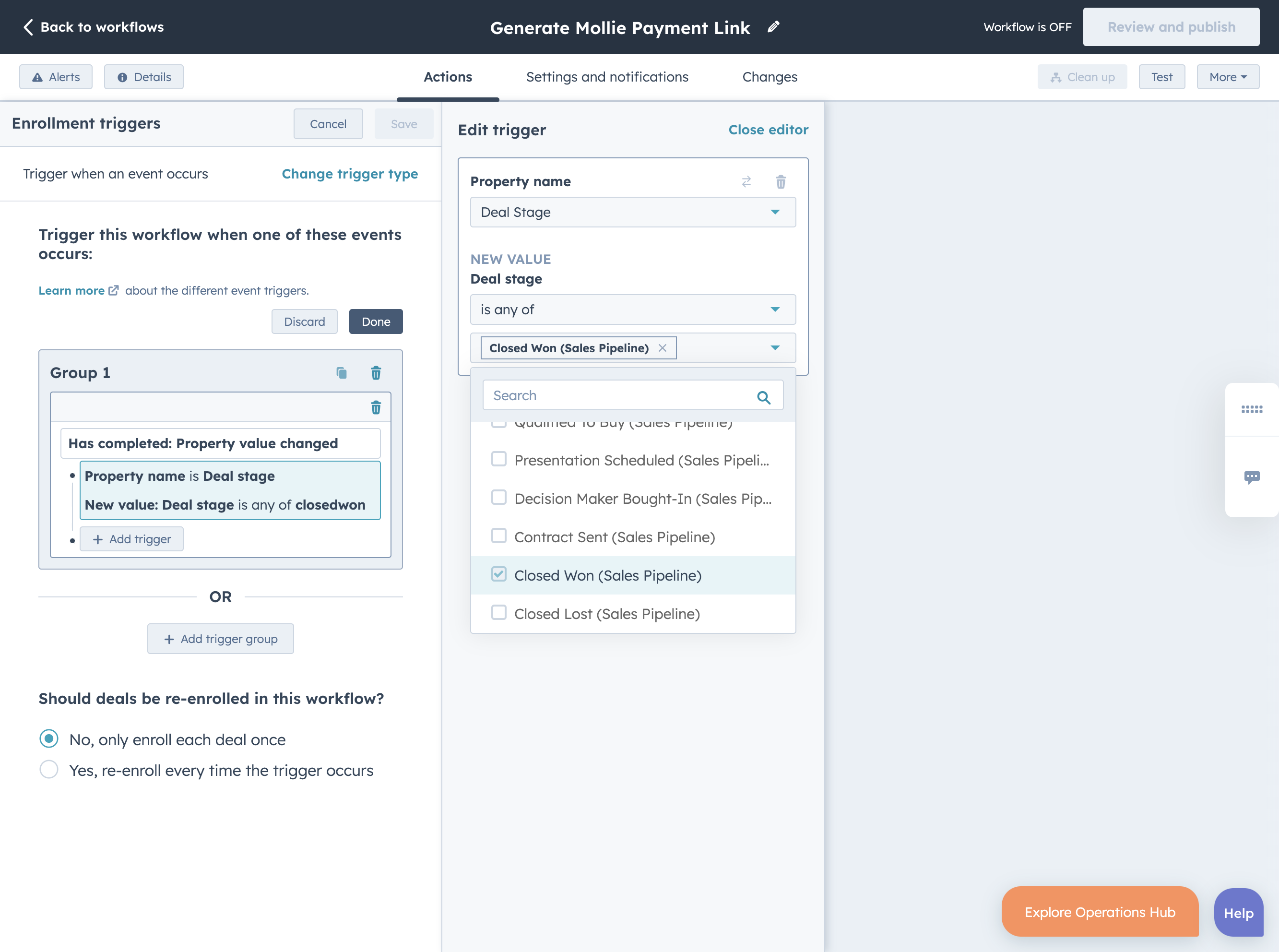
Task: Click Review and publish button
Action: pyautogui.click(x=1171, y=27)
